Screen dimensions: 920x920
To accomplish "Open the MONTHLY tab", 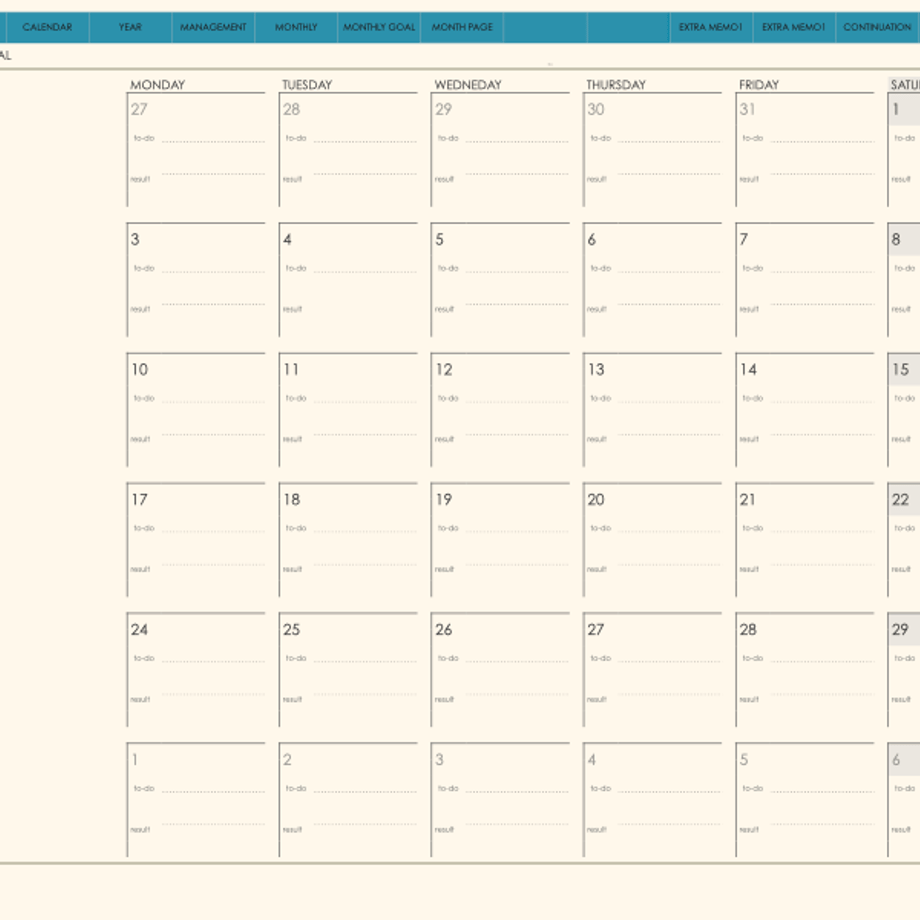I will 296,27.
